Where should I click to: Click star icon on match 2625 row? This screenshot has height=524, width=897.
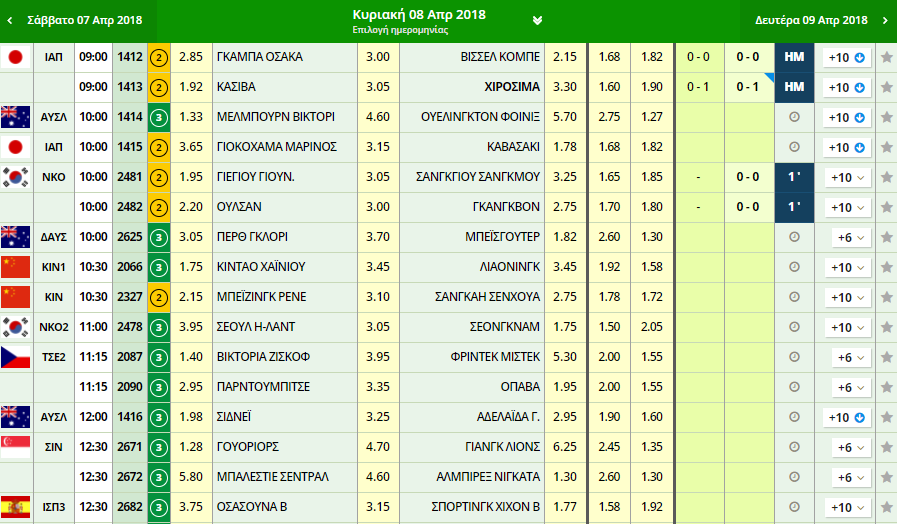click(886, 237)
